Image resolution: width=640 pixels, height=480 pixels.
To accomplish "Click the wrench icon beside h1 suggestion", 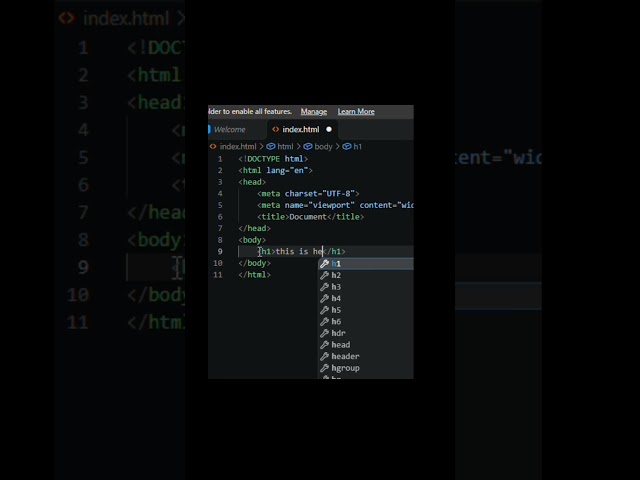I will coord(324,264).
